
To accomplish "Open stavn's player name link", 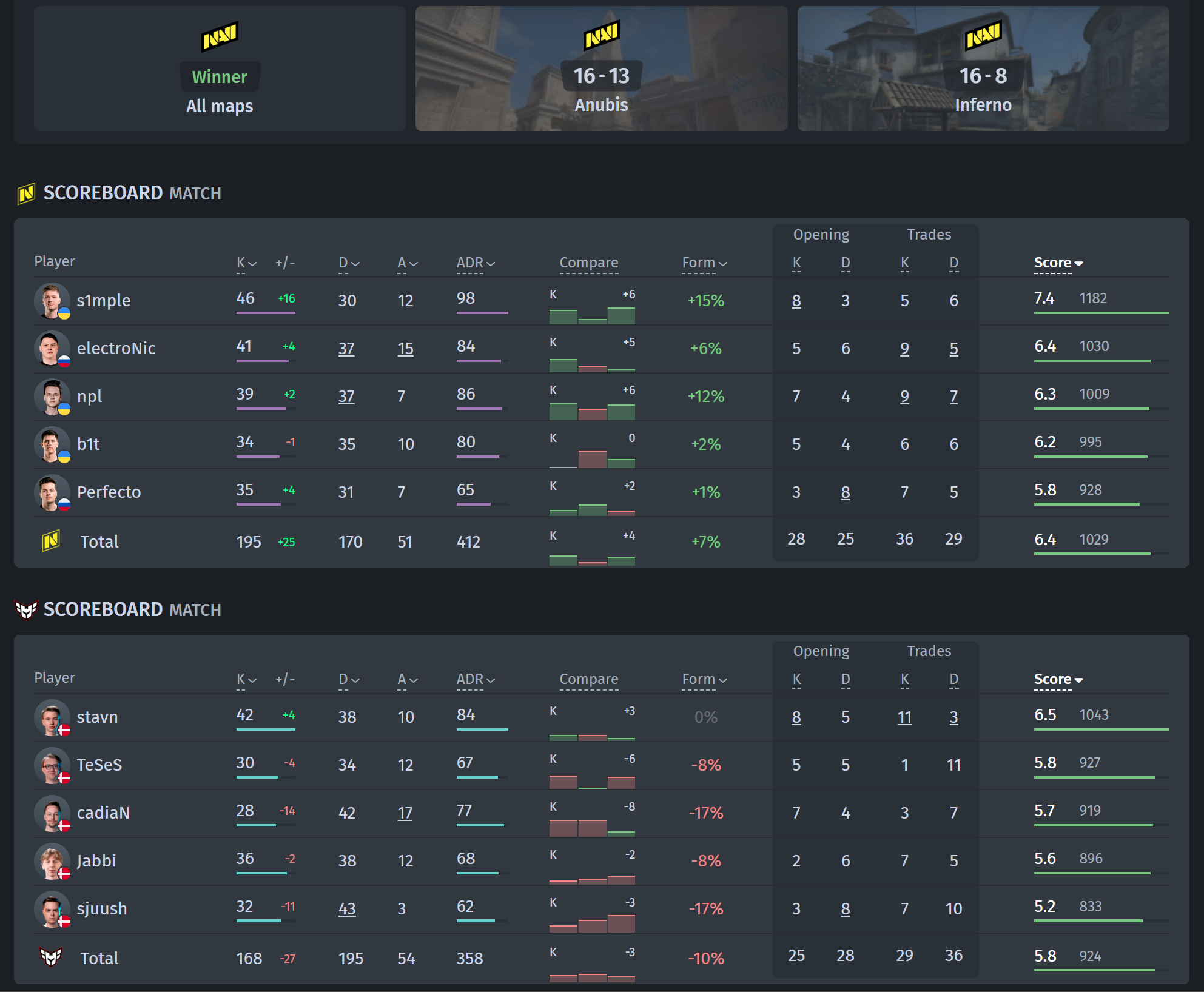I will (x=97, y=717).
